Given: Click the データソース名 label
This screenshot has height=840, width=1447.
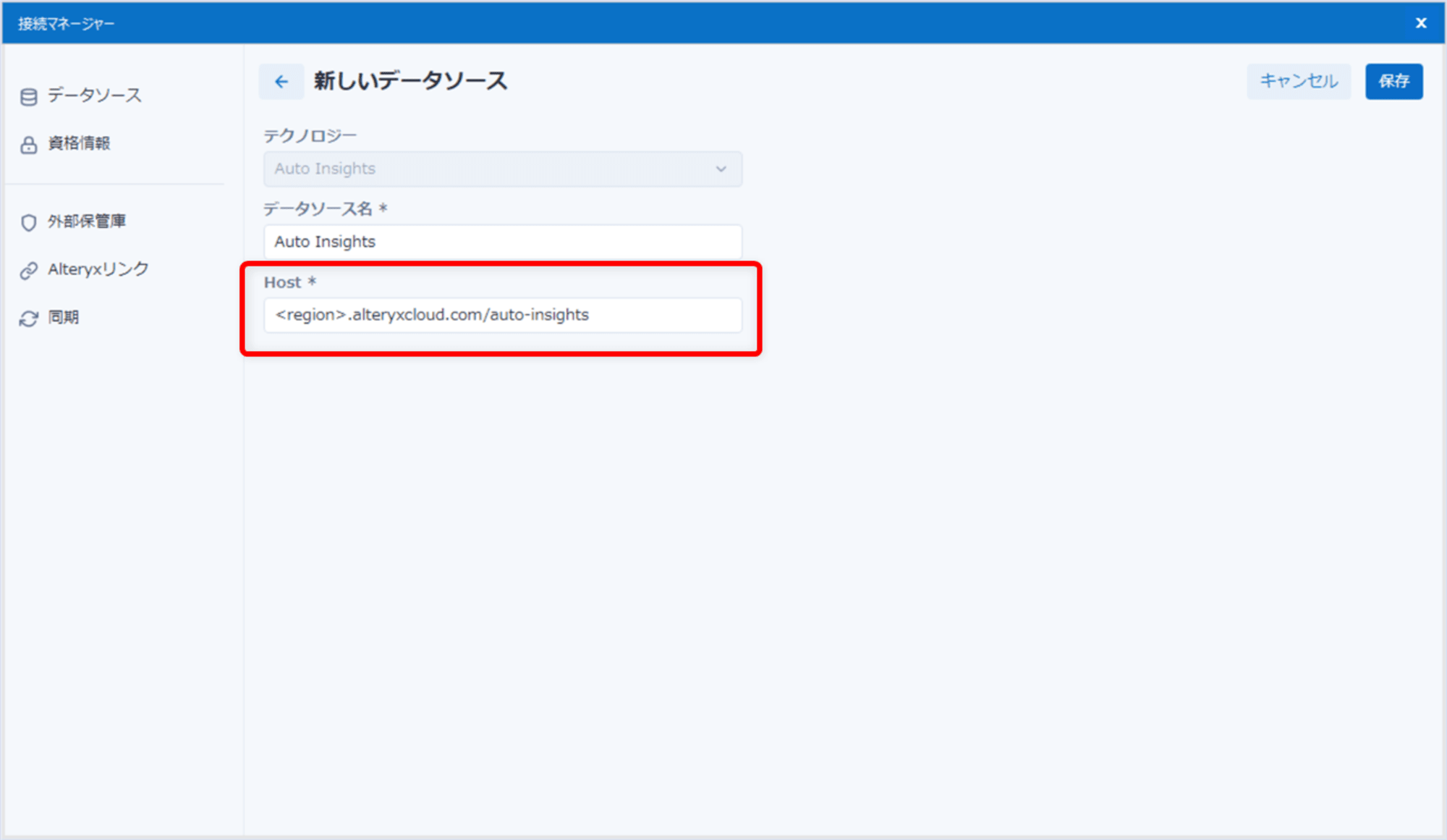Looking at the screenshot, I should pos(326,209).
